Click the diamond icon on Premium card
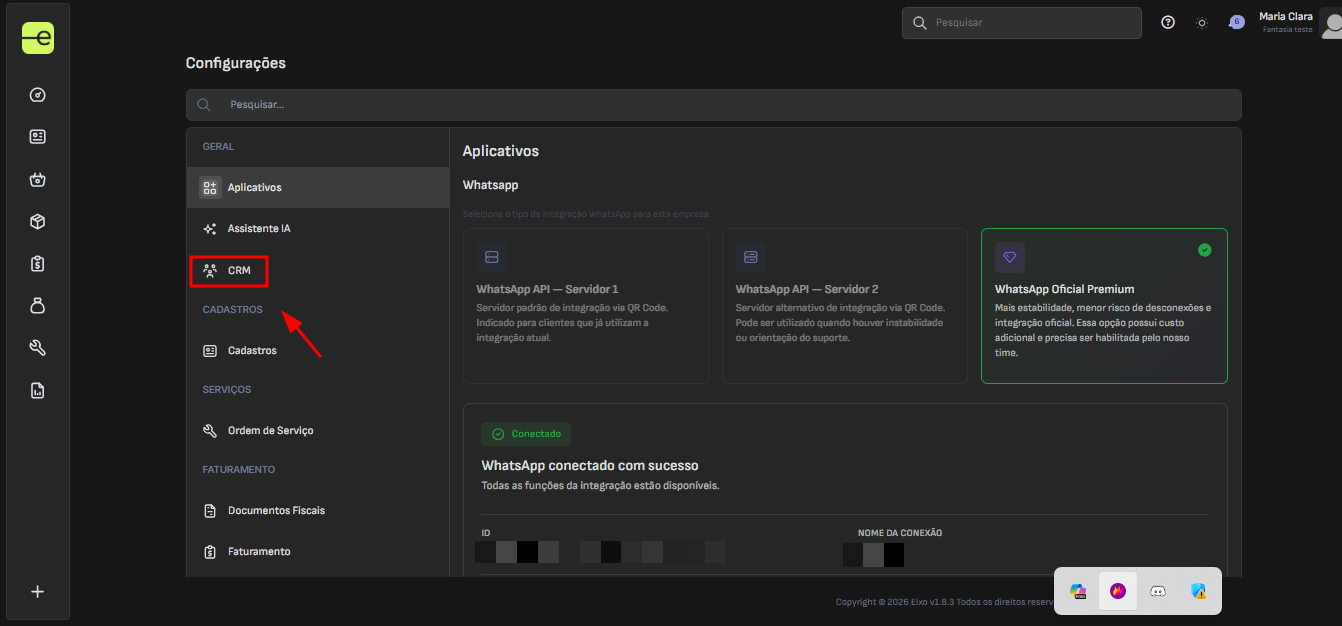 (x=1010, y=257)
